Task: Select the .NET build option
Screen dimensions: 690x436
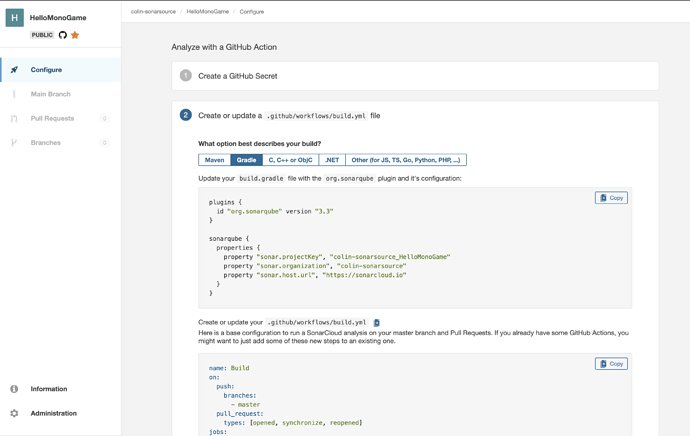Action: tap(332, 160)
